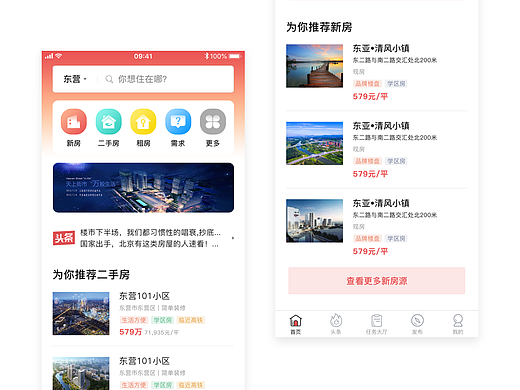Open the night city promotional banner
Image resolution: width=520 pixels, height=390 pixels.
click(143, 188)
